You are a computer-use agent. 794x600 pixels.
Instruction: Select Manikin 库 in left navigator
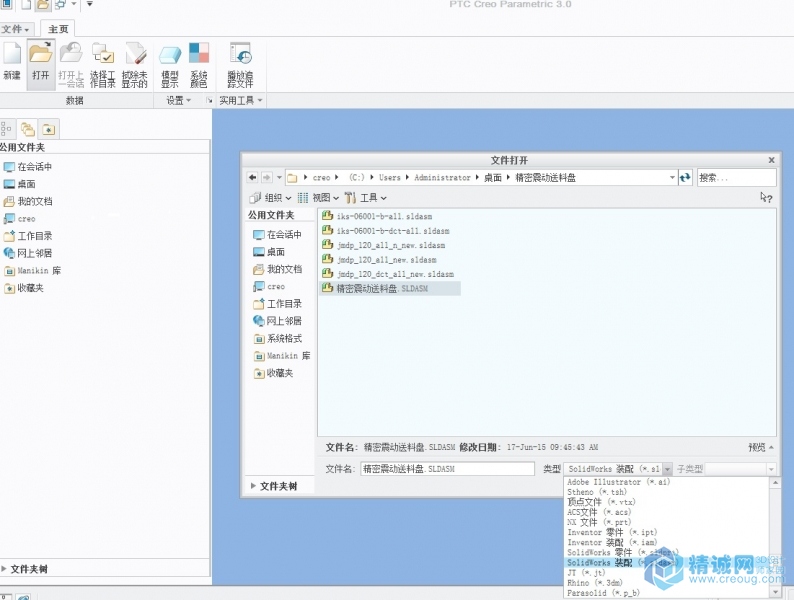[x=32, y=270]
